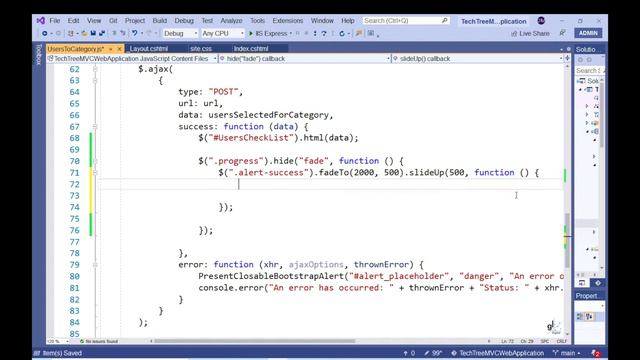The height and width of the screenshot is (360, 640).
Task: Select the UsersToCategory.js tab
Action: [x=76, y=49]
